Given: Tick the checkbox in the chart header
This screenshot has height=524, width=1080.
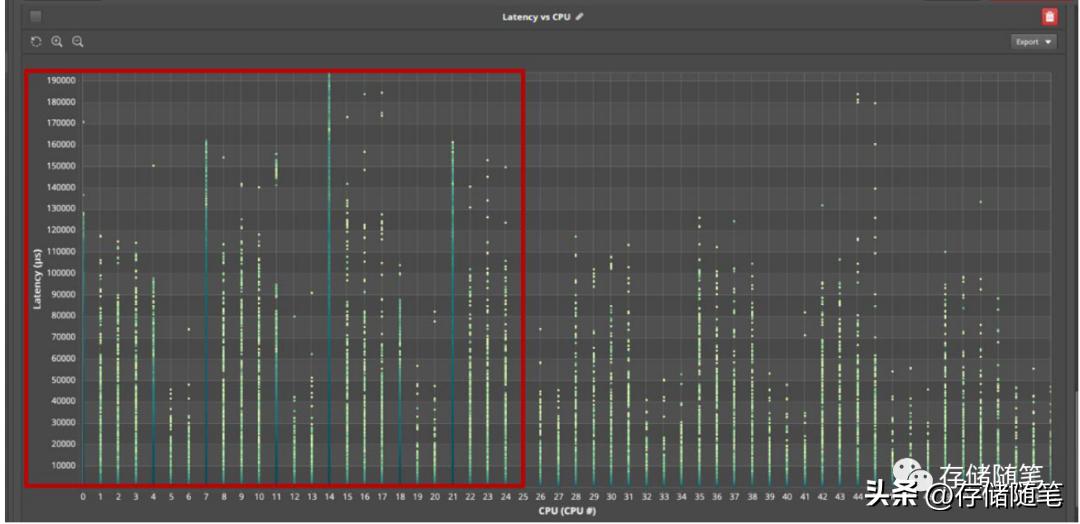Looking at the screenshot, I should coord(36,17).
